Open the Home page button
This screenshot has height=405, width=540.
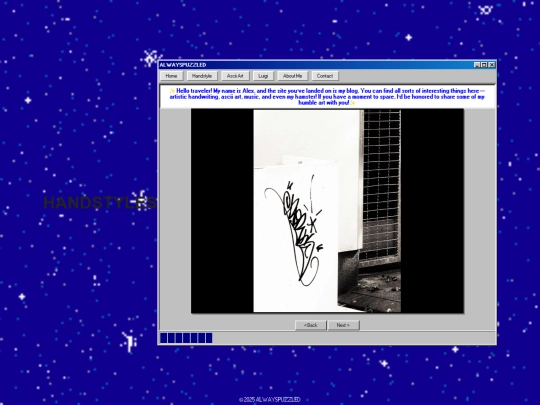click(171, 76)
